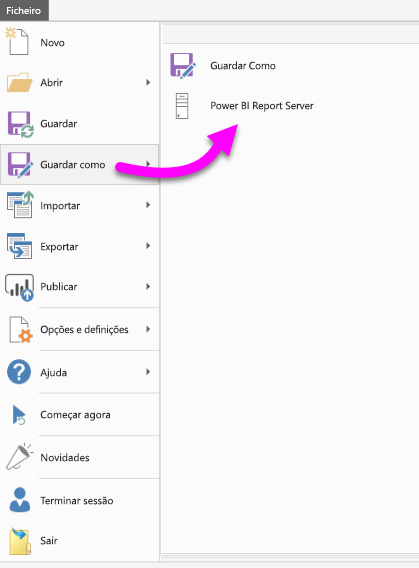Choose Power BI Report Server option

point(262,106)
